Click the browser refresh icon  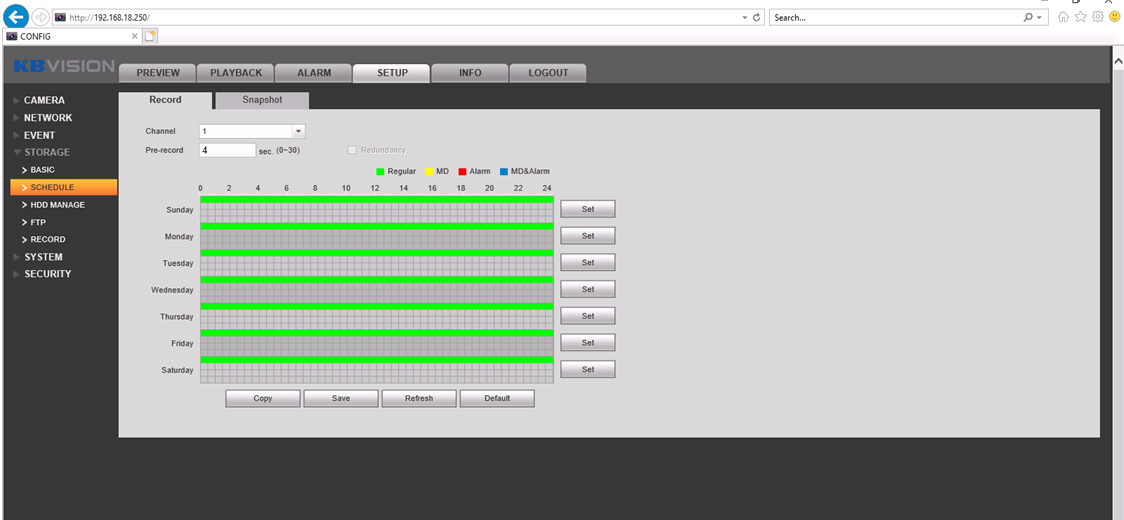757,18
